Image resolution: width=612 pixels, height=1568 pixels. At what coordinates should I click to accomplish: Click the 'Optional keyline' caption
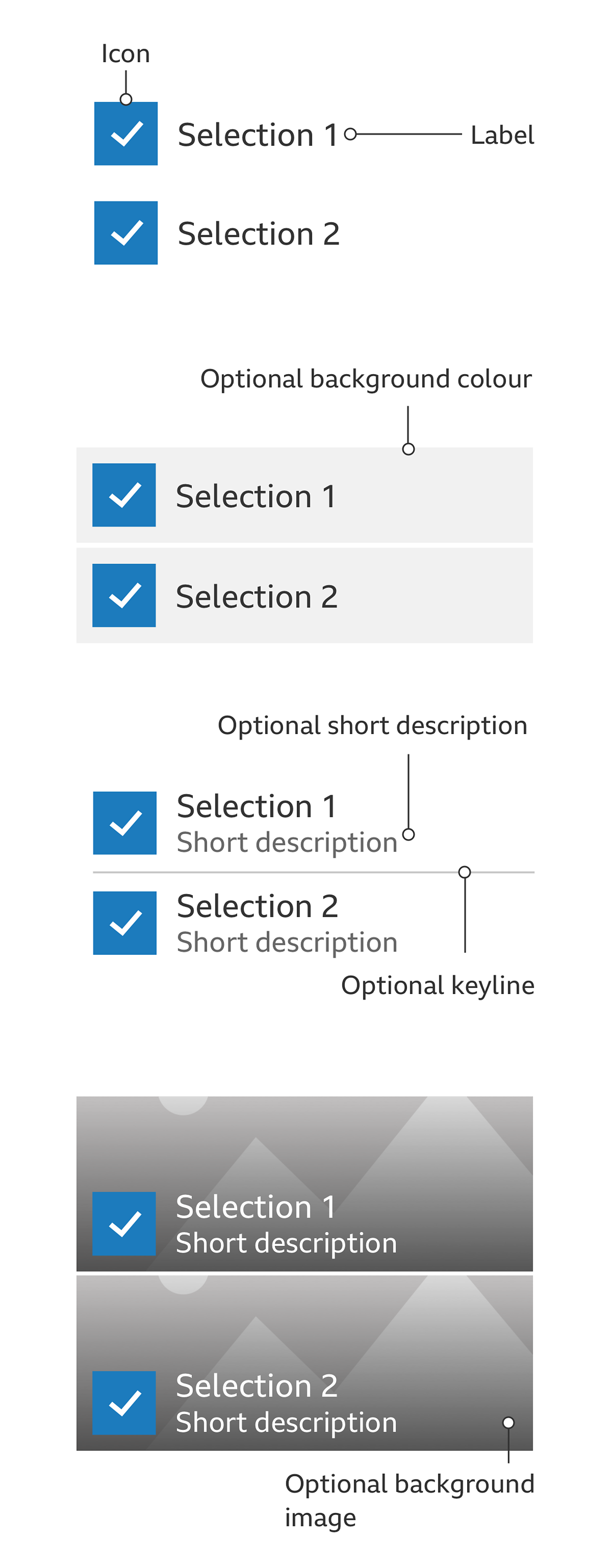pos(437,985)
